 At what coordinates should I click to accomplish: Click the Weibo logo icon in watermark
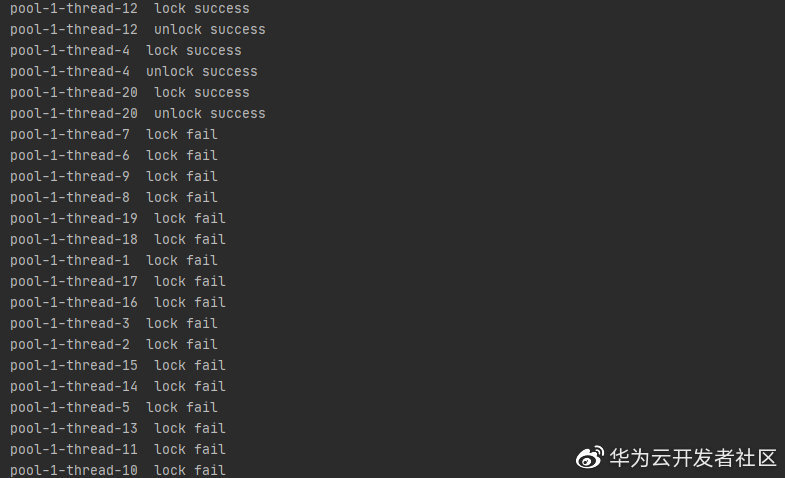pyautogui.click(x=590, y=457)
